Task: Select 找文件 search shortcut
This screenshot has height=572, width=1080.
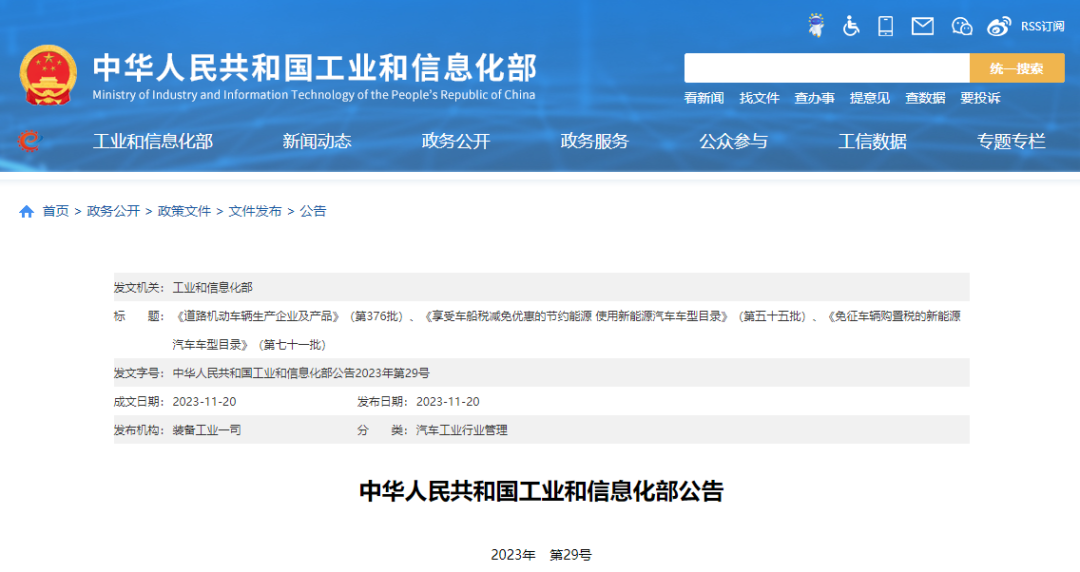Action: click(759, 98)
